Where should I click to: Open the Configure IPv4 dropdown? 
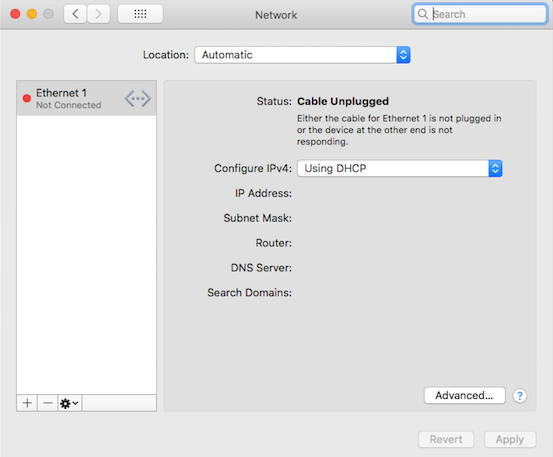[x=400, y=168]
